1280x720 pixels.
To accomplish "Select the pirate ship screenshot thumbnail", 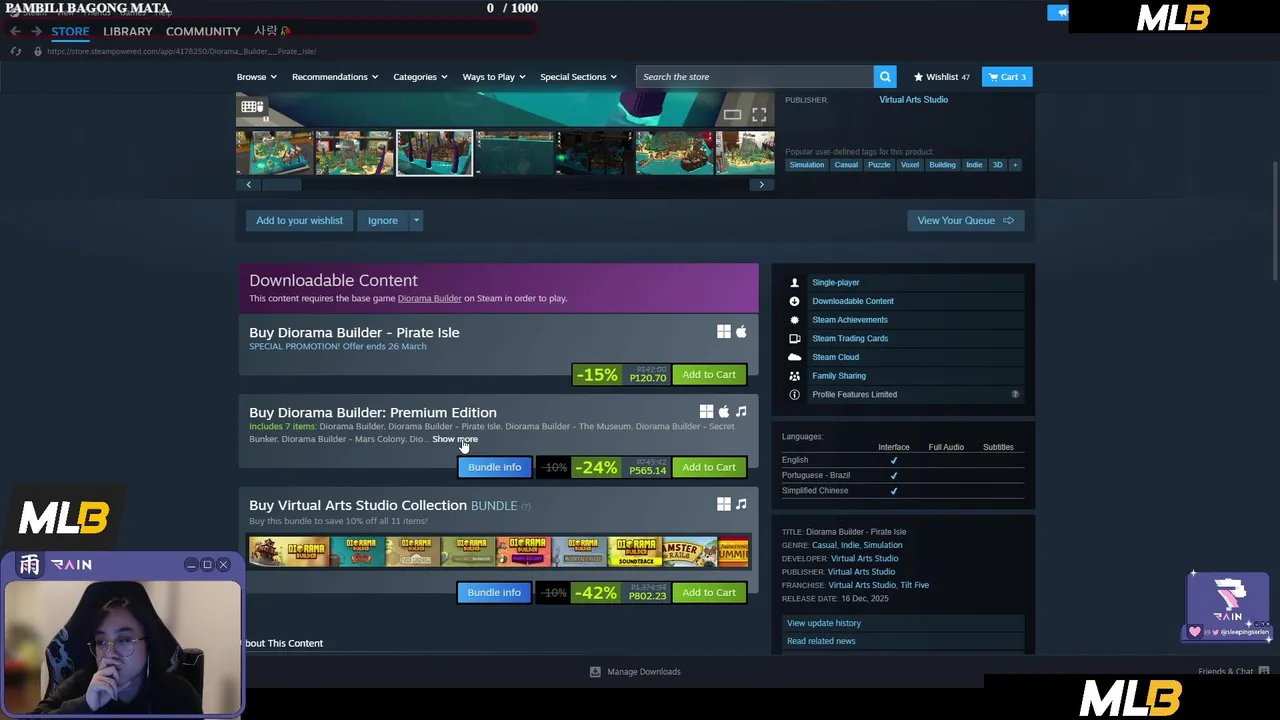I will [x=674, y=153].
